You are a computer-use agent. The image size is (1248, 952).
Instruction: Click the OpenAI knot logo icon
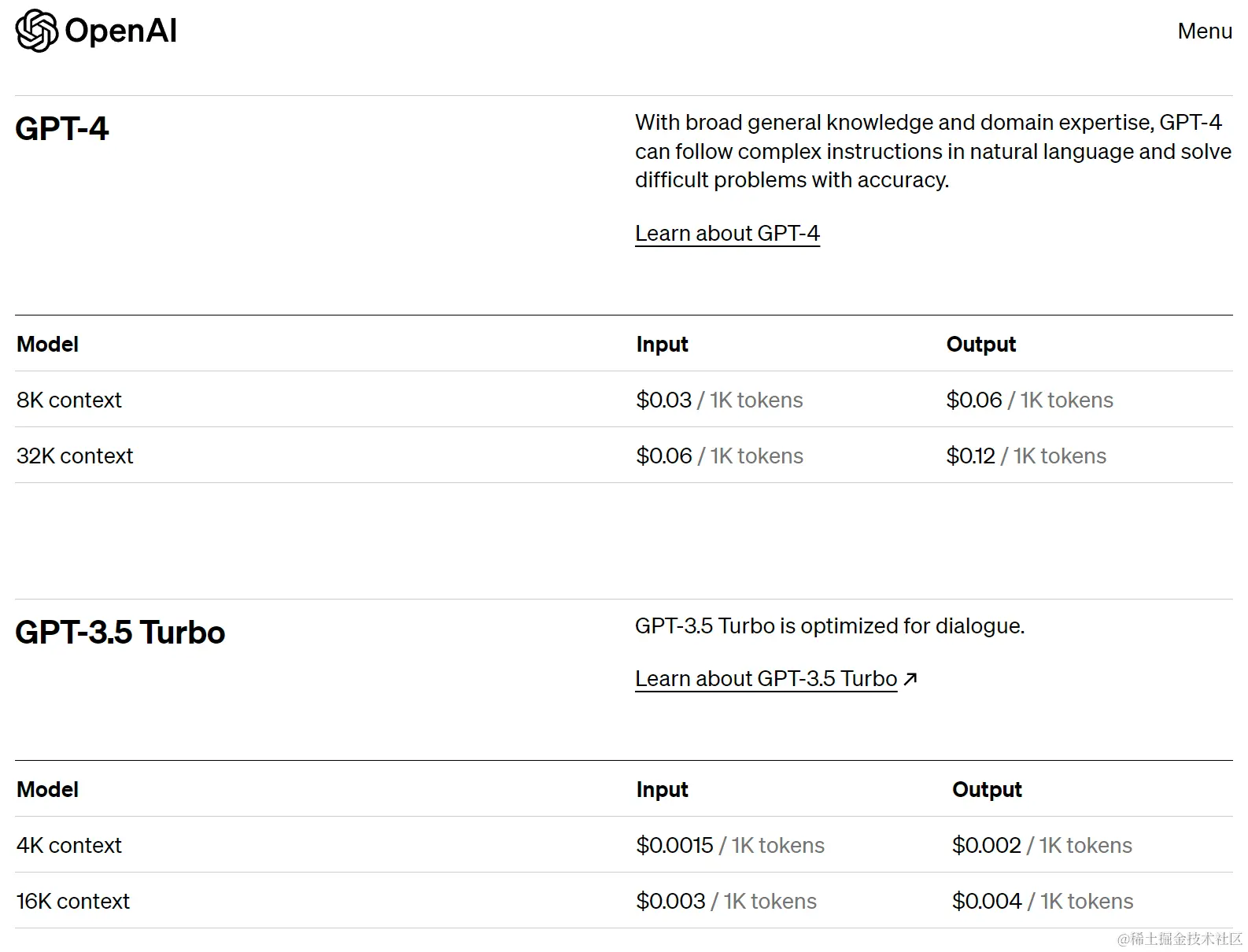37,31
